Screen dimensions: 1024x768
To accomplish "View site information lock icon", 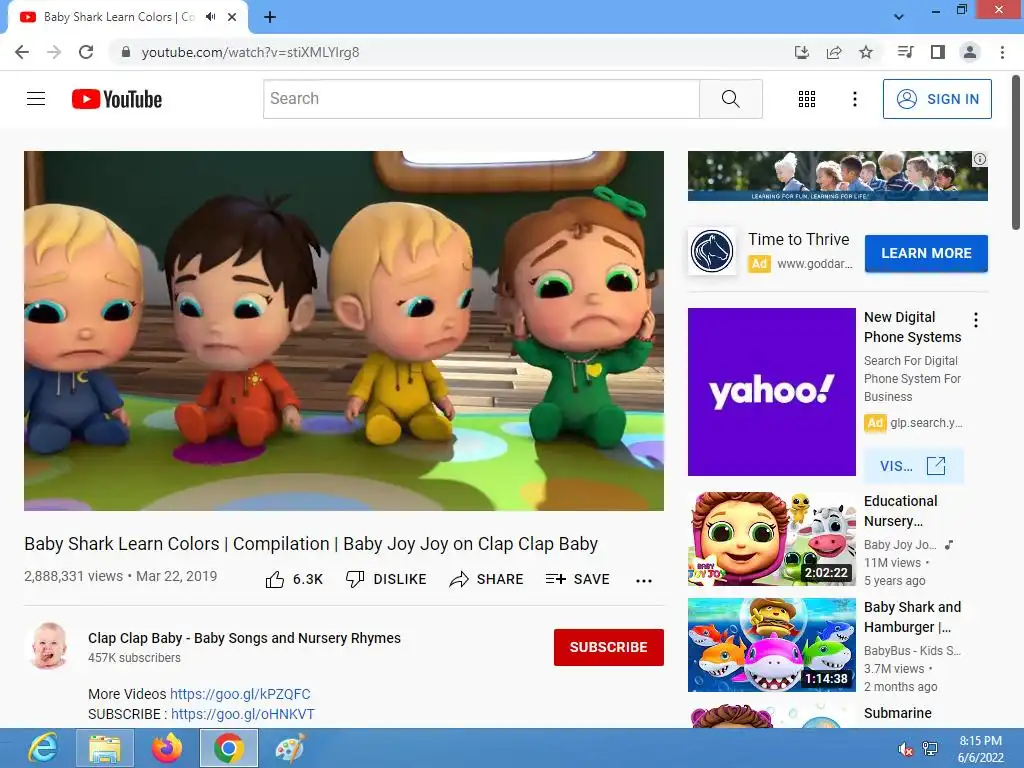I will point(126,52).
